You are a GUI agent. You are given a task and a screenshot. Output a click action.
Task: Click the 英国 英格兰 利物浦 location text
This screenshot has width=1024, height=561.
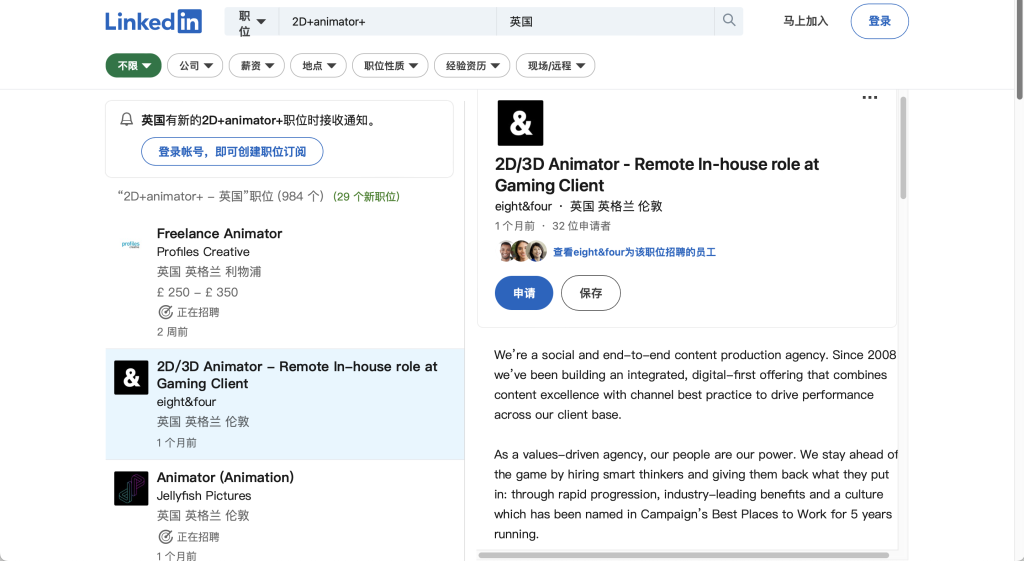(209, 272)
